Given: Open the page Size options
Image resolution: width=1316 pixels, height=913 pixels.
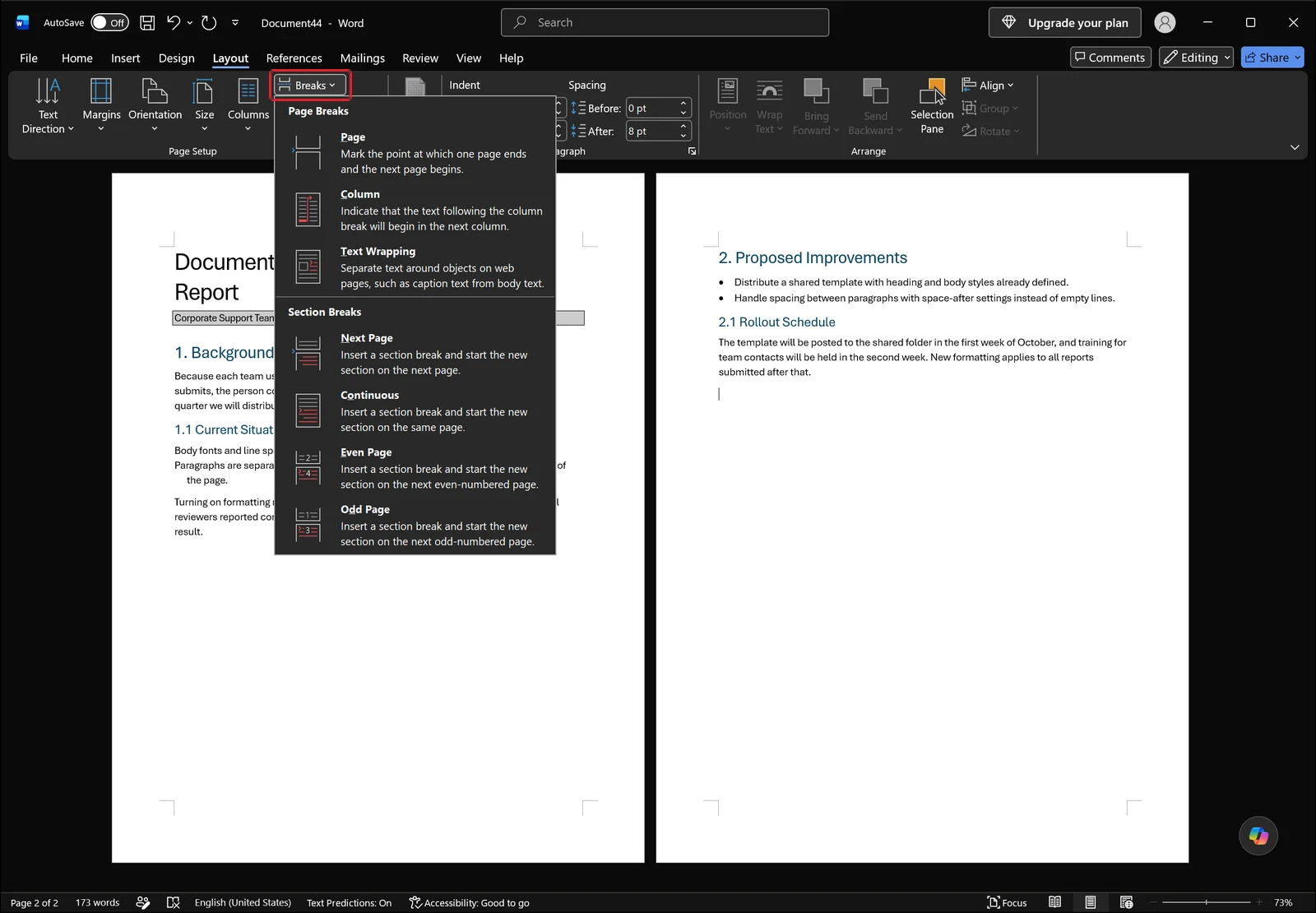Looking at the screenshot, I should pyautogui.click(x=204, y=105).
